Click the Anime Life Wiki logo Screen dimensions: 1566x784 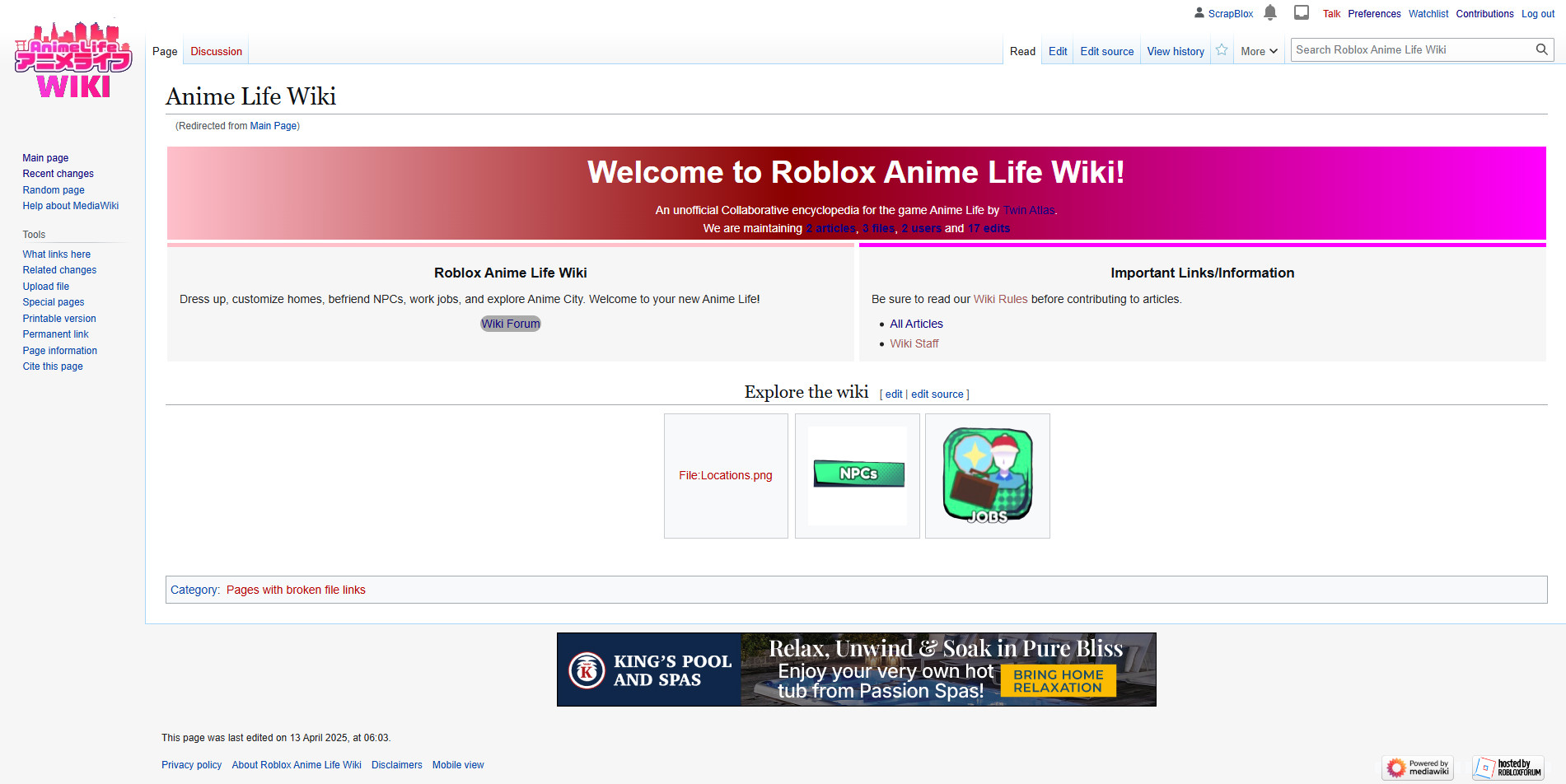click(x=73, y=60)
